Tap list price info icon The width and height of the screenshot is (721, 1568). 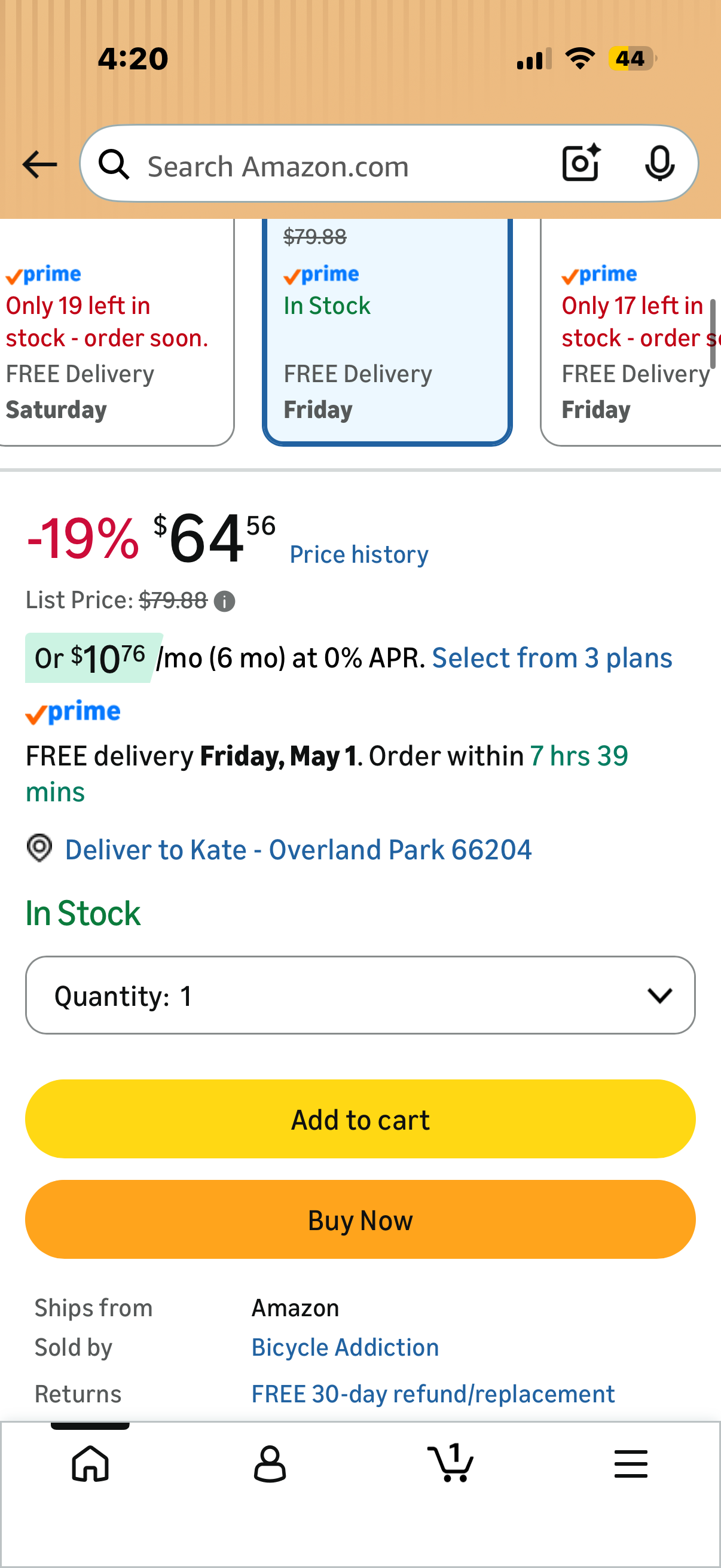(225, 602)
